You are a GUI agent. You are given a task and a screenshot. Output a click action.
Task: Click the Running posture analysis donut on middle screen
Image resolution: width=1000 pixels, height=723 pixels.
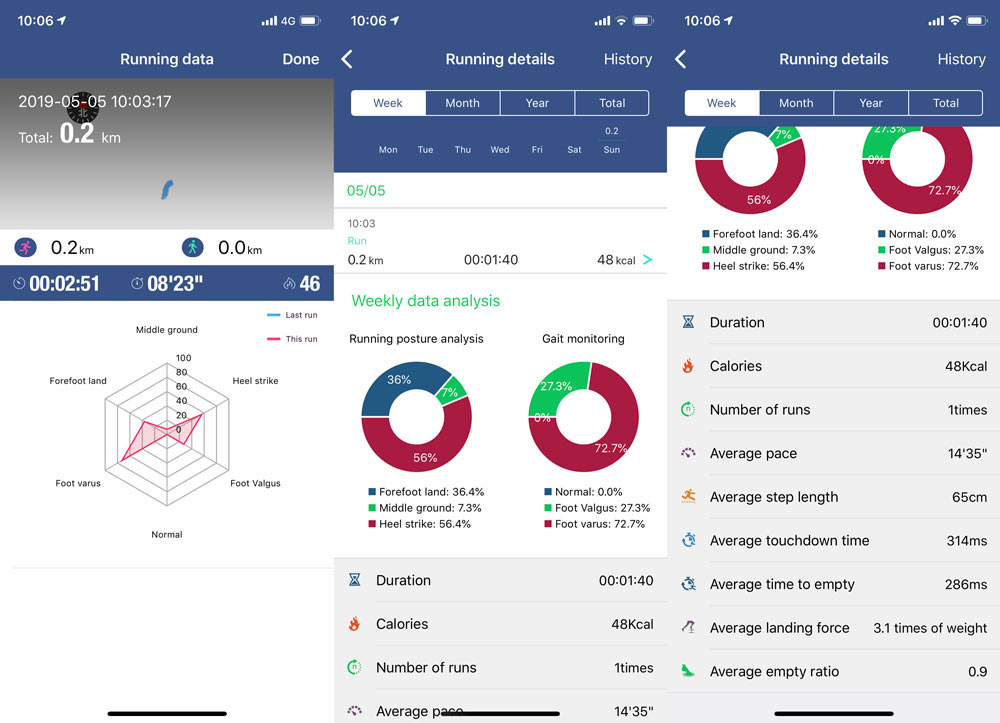pyautogui.click(x=416, y=417)
